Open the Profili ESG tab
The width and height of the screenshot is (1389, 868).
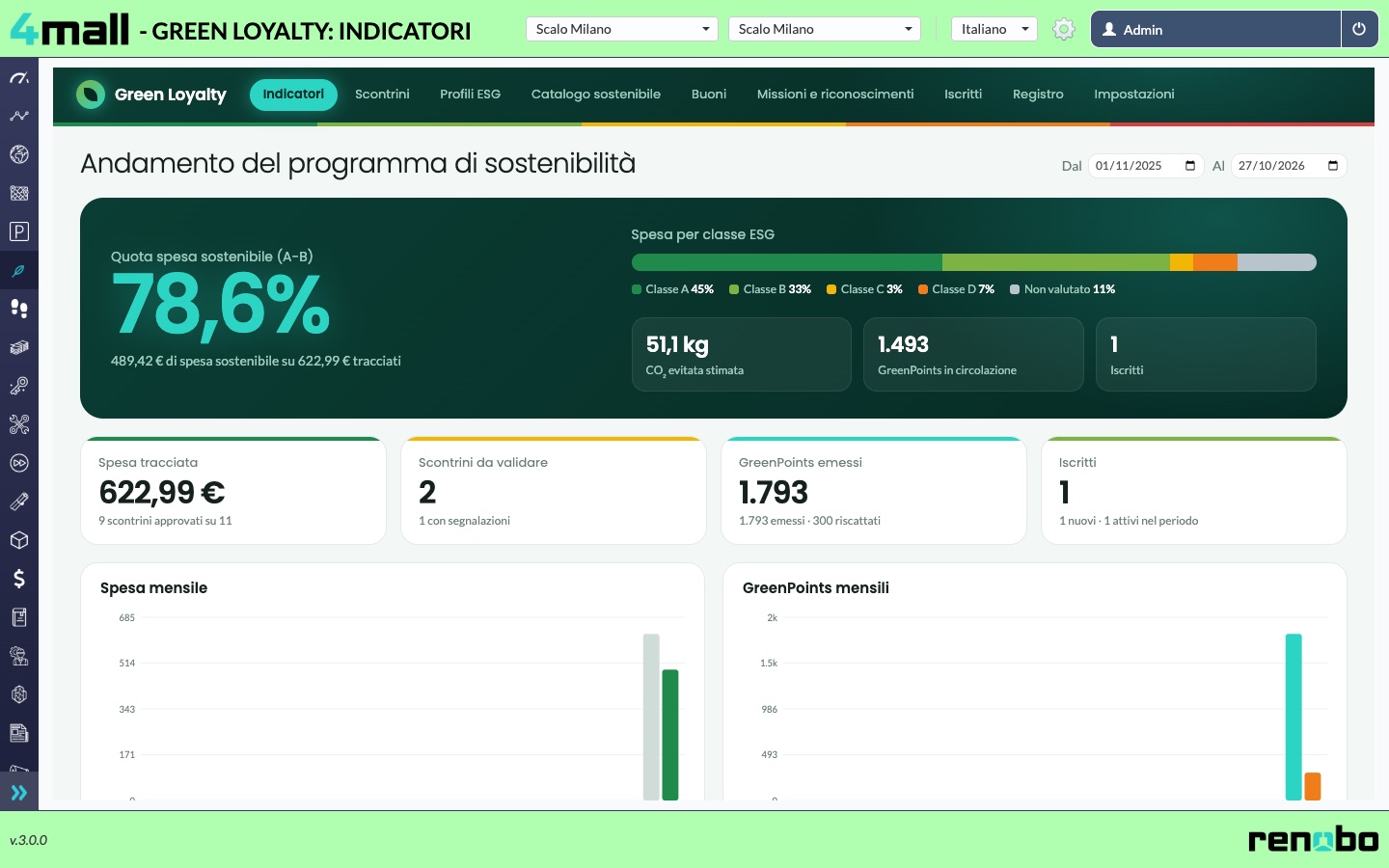point(470,95)
